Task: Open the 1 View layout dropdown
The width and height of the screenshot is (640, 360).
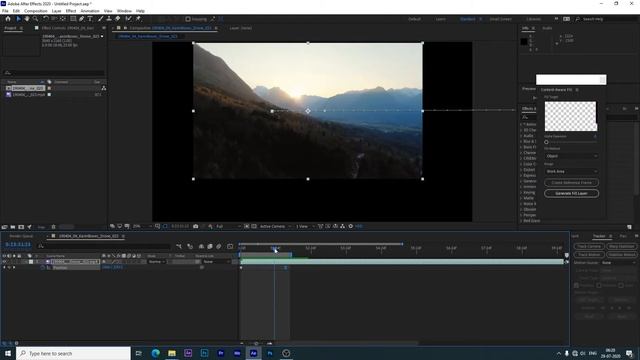Action: 305,226
